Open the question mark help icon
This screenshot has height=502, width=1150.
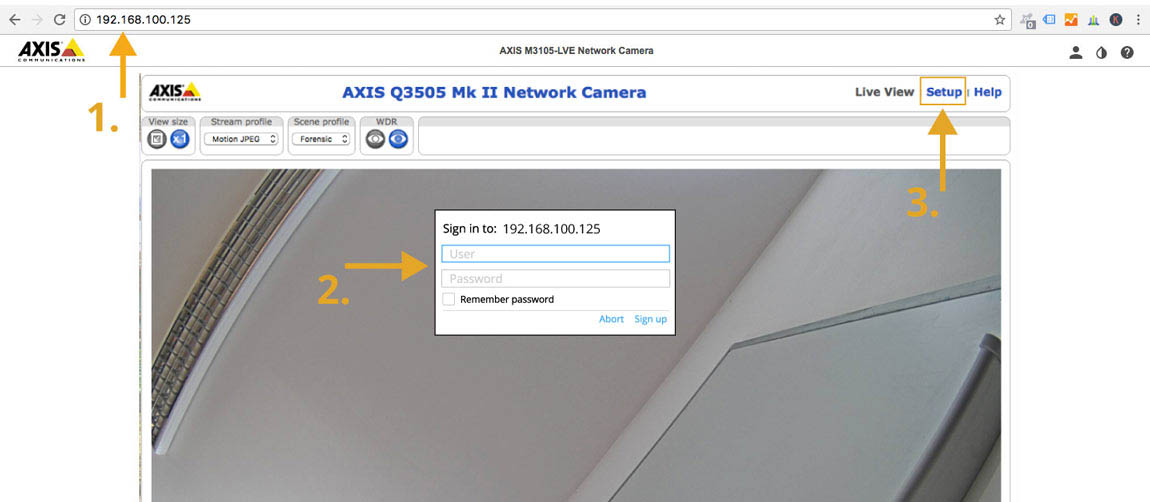pos(1127,52)
